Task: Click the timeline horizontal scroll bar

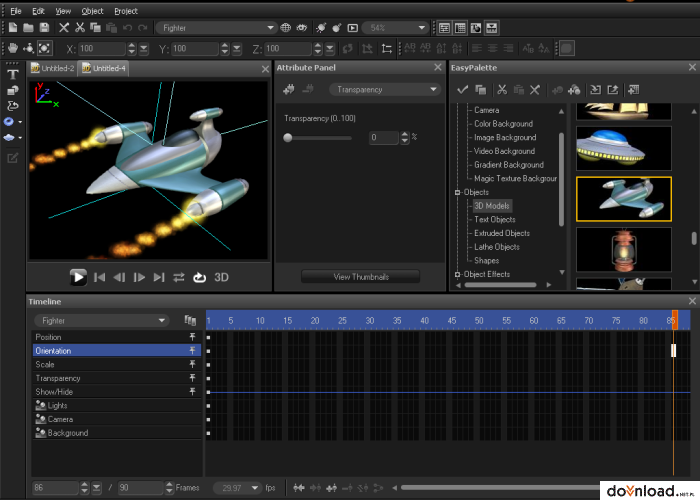Action: coord(500,488)
